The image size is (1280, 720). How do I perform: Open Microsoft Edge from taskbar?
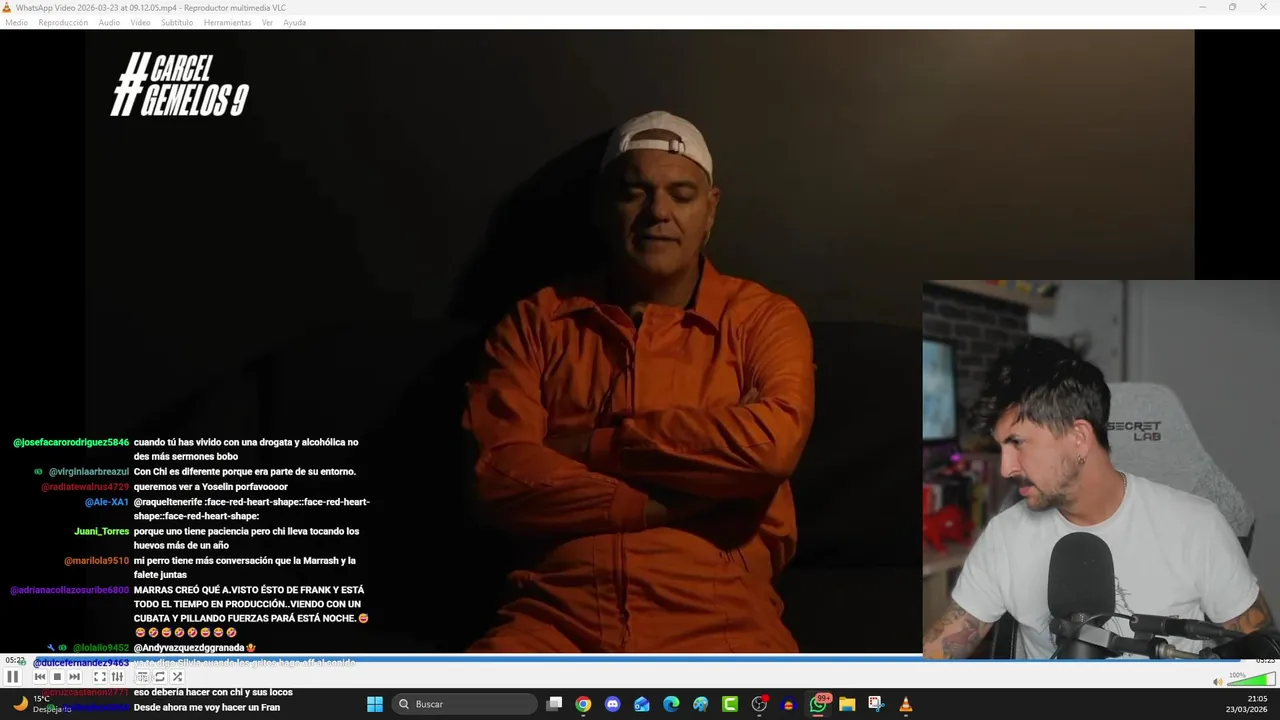[671, 704]
